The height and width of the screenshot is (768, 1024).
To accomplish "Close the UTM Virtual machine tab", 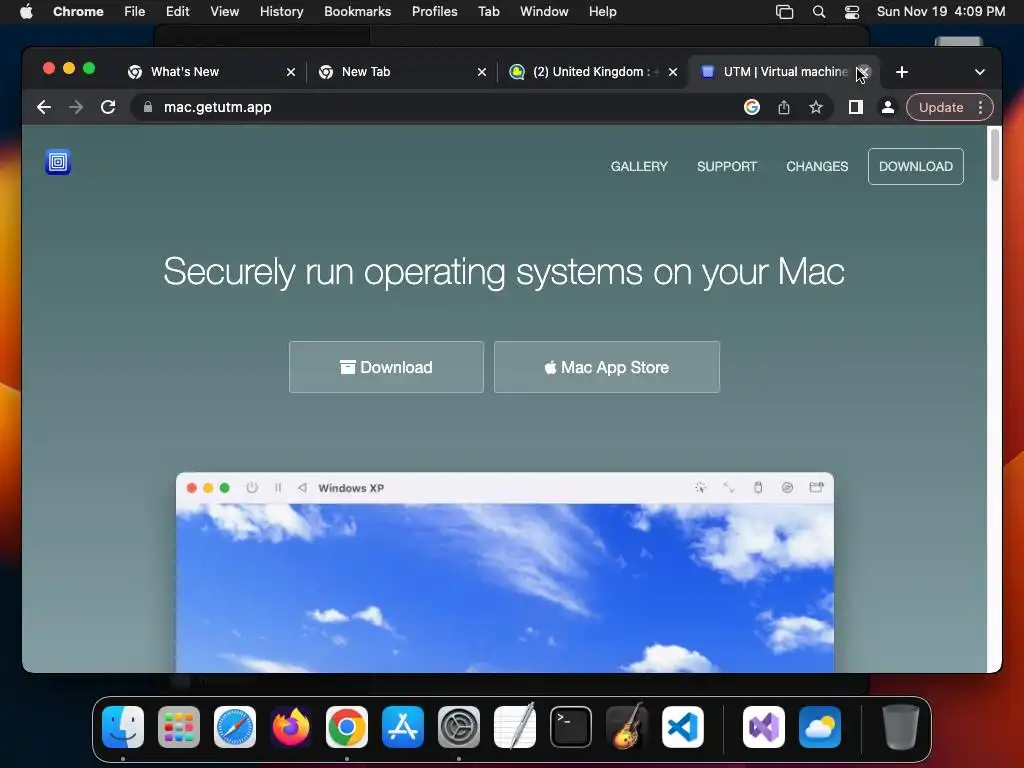I will point(863,72).
